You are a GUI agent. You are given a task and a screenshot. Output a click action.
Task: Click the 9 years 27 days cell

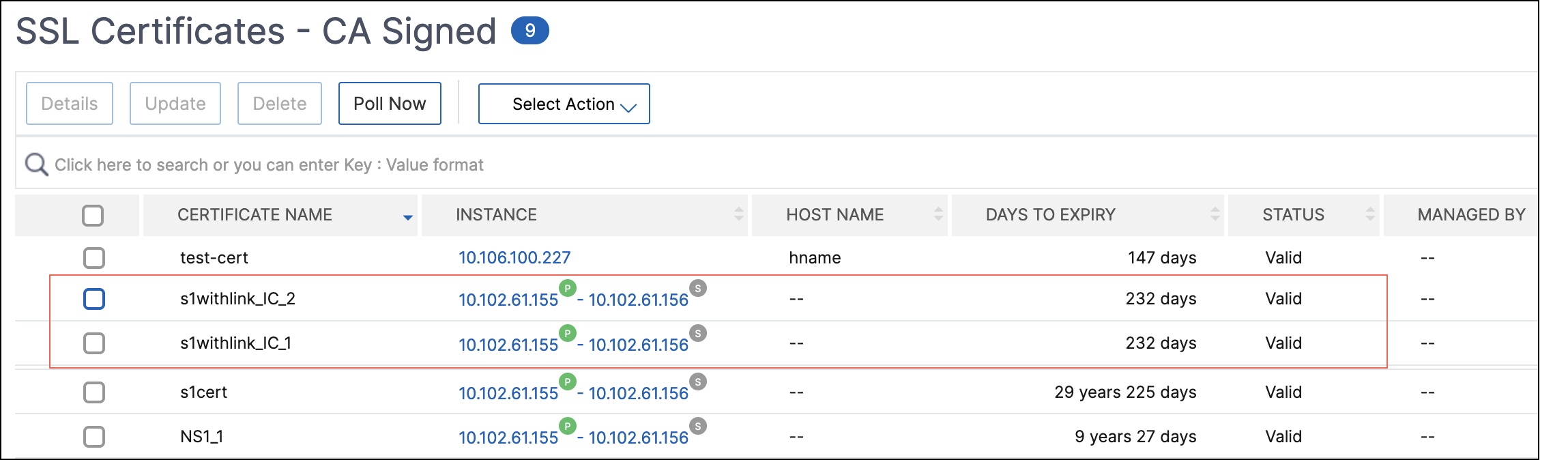pos(1135,436)
